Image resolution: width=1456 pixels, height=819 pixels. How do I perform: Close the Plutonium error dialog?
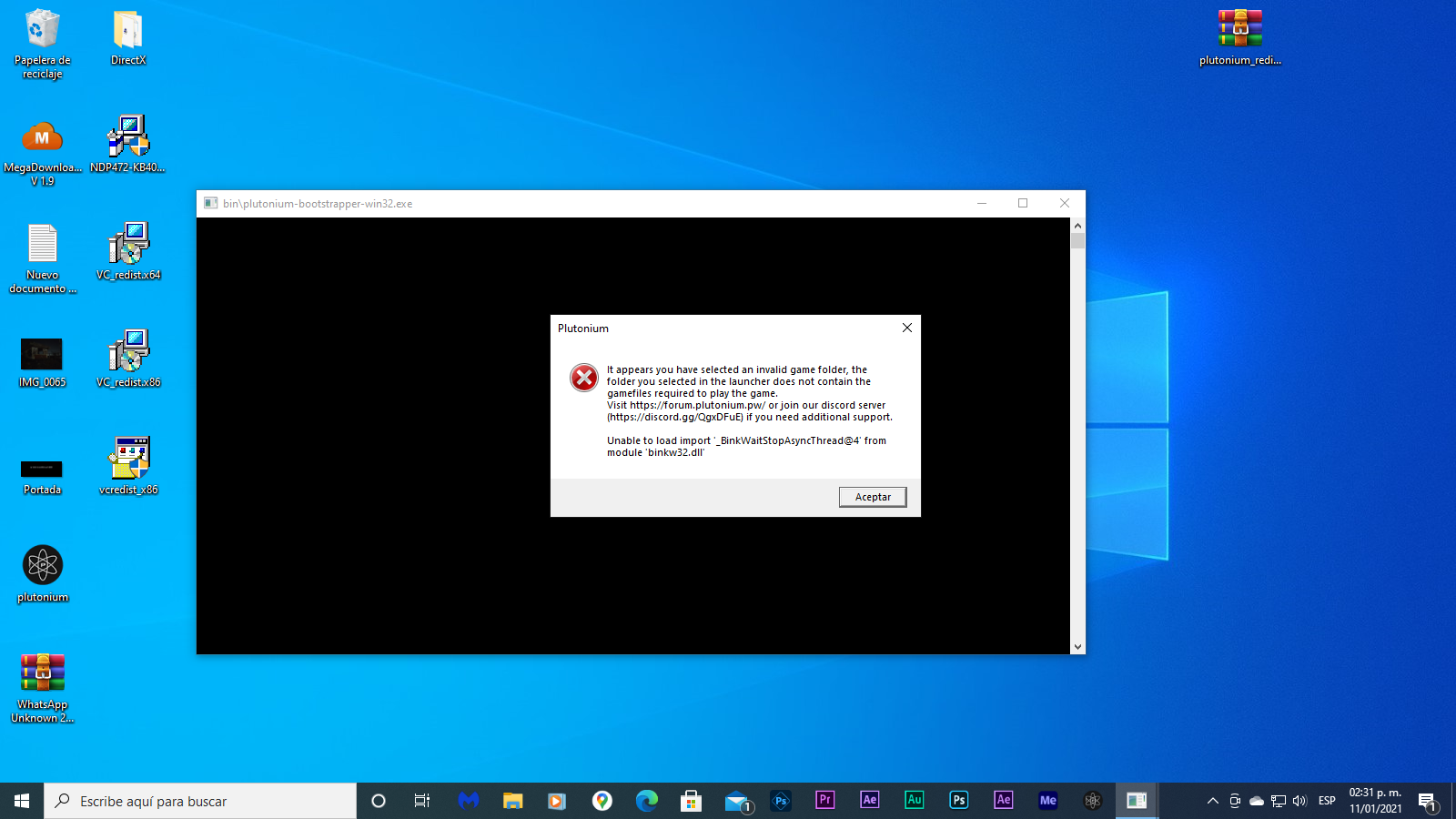pyautogui.click(x=906, y=328)
